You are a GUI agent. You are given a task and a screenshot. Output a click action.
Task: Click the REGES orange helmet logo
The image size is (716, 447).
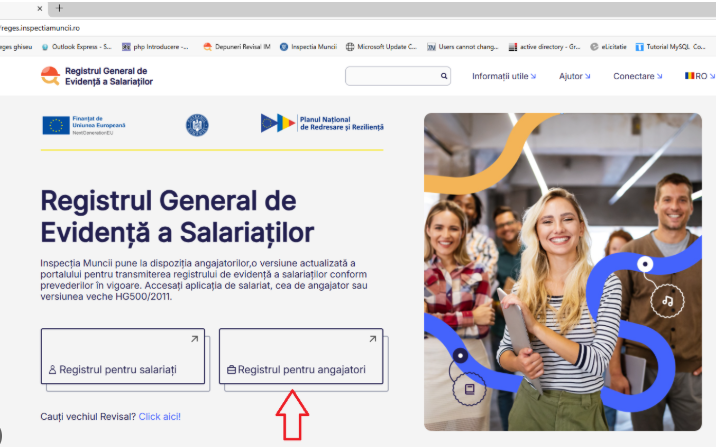[50, 76]
